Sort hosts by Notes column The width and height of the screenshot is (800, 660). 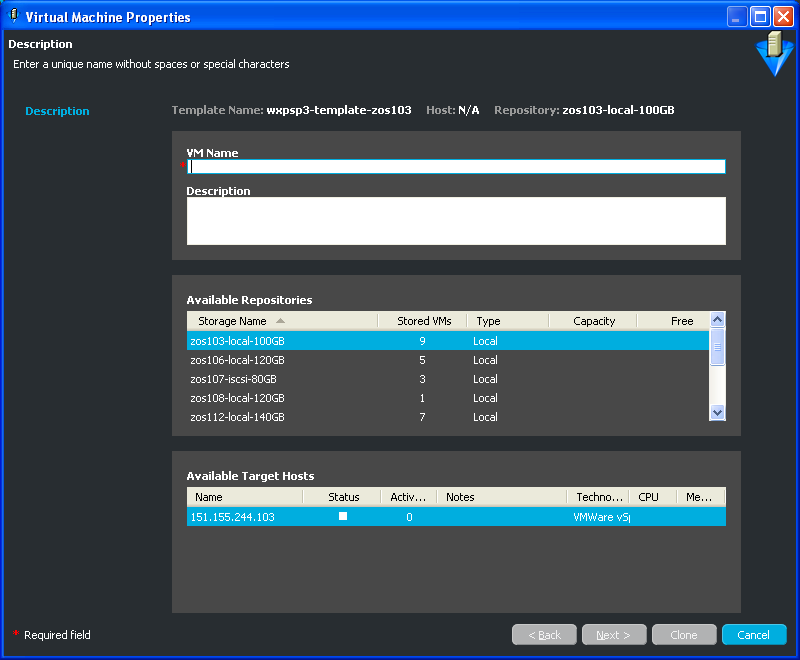pos(502,497)
